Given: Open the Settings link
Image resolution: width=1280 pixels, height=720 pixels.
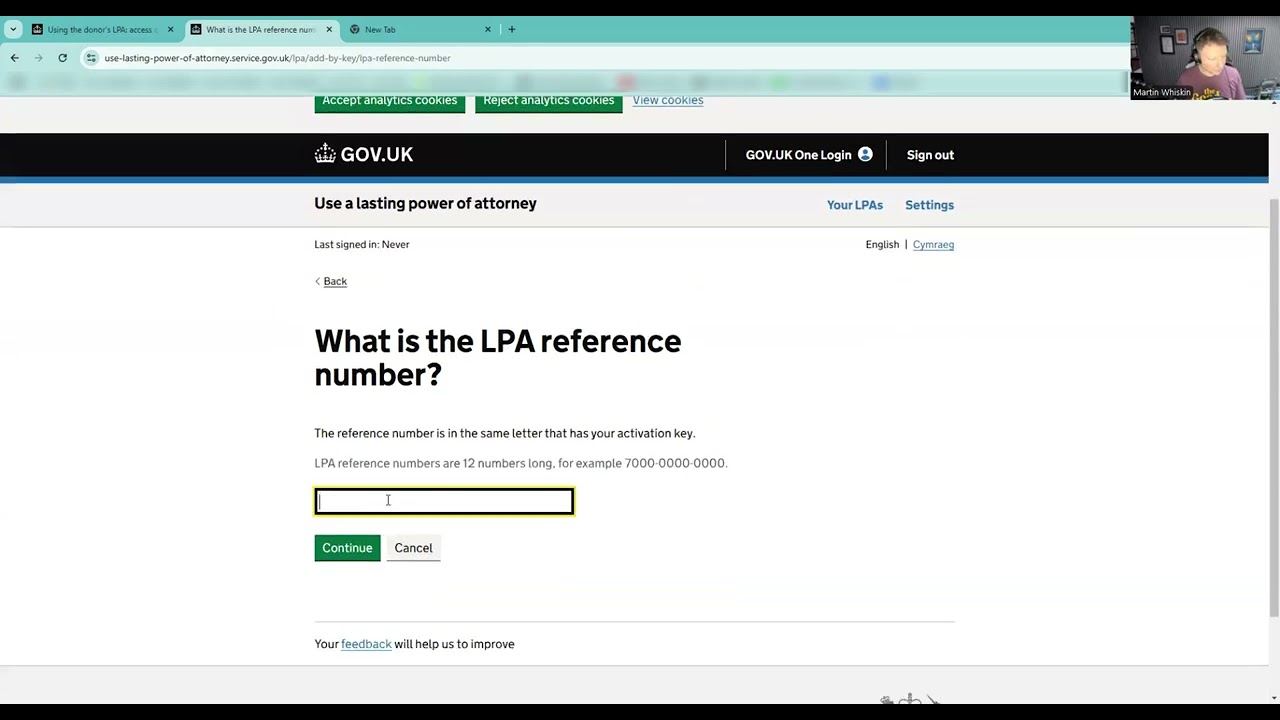Looking at the screenshot, I should [929, 205].
